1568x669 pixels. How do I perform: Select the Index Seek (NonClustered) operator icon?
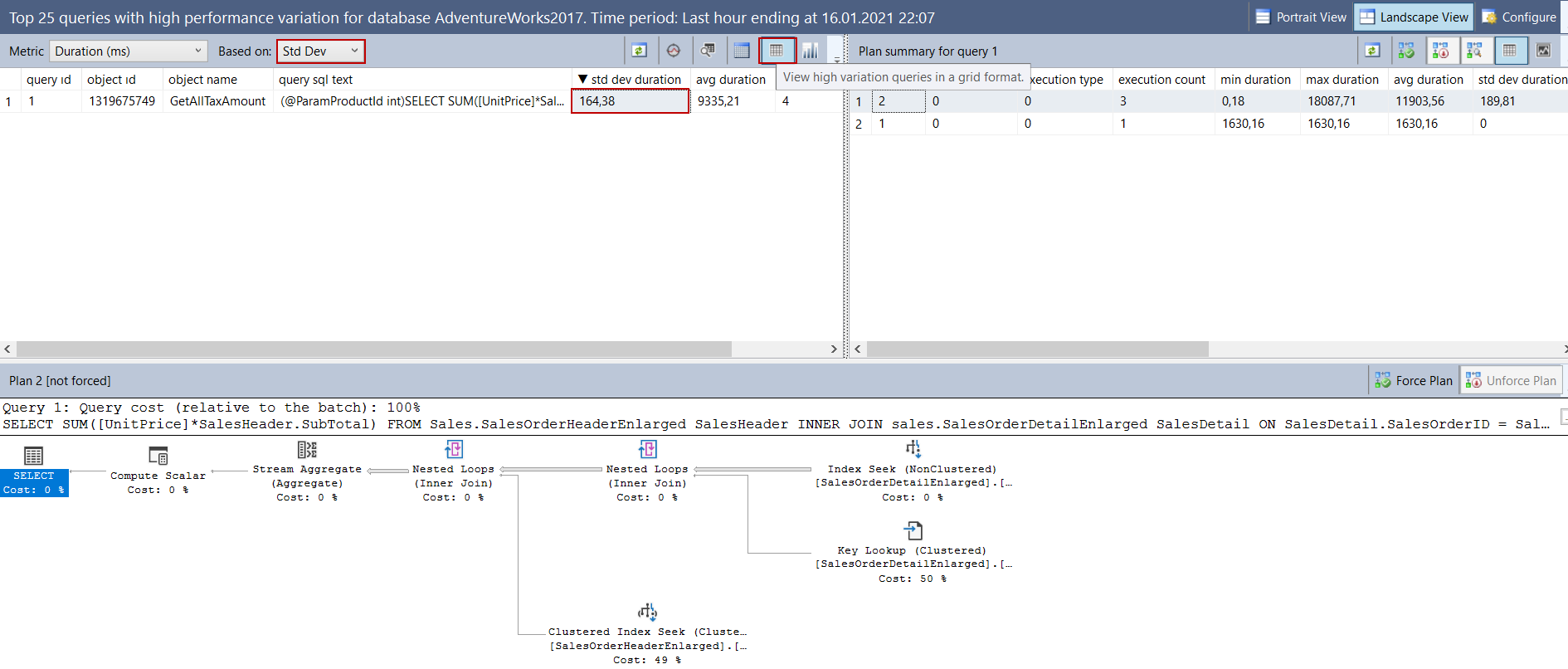pos(913,449)
